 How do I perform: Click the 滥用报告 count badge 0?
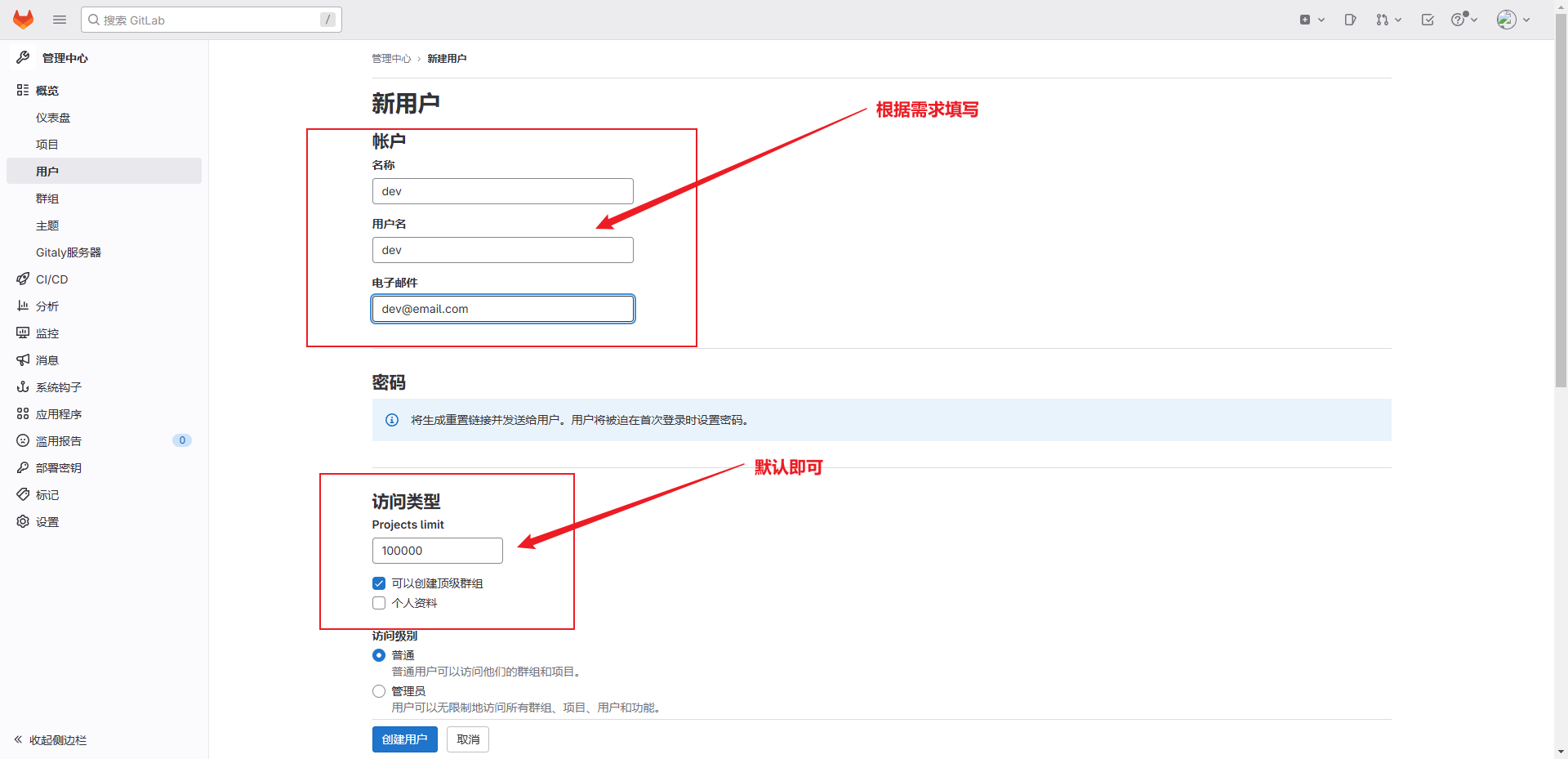182,440
